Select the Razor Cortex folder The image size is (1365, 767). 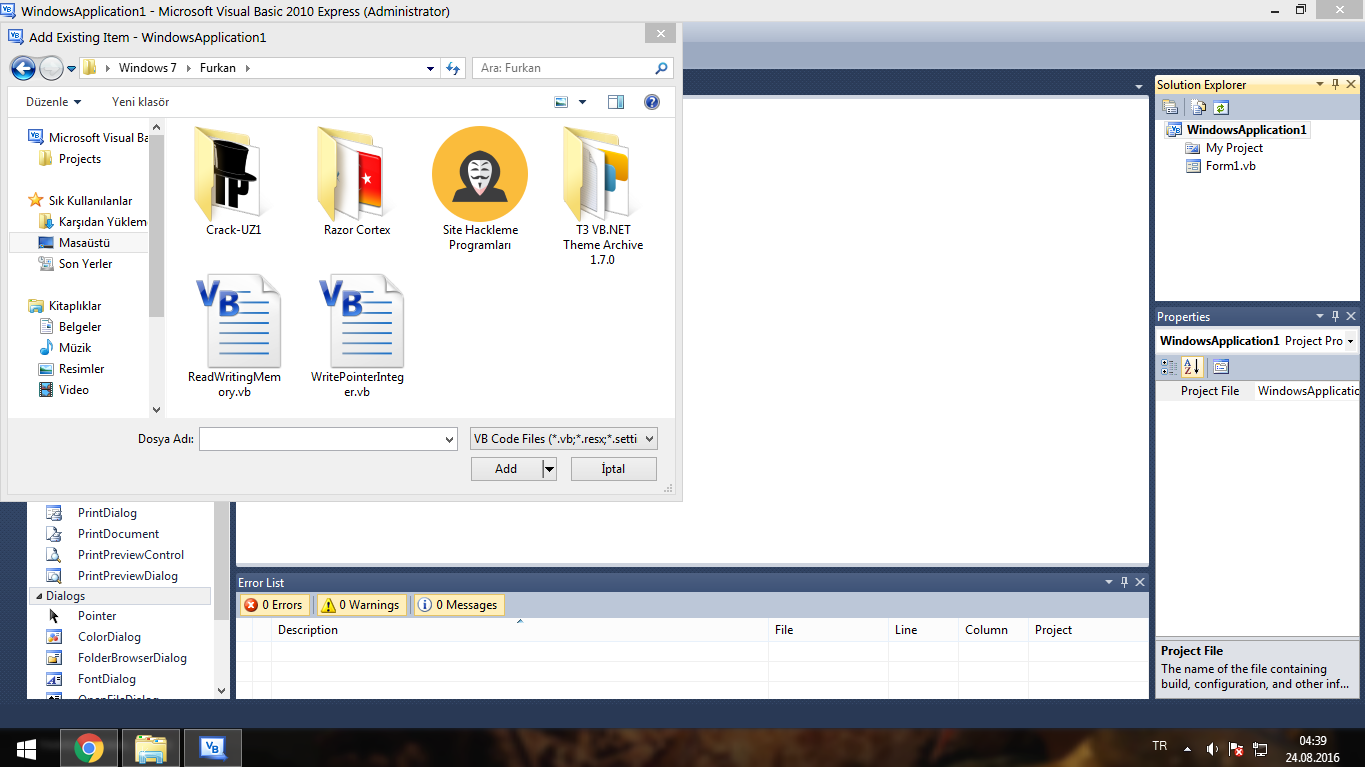pos(357,182)
